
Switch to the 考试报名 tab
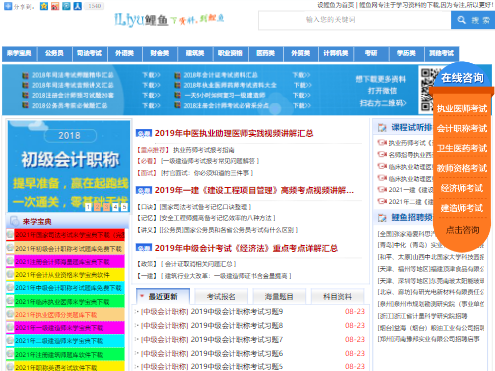coord(221,296)
